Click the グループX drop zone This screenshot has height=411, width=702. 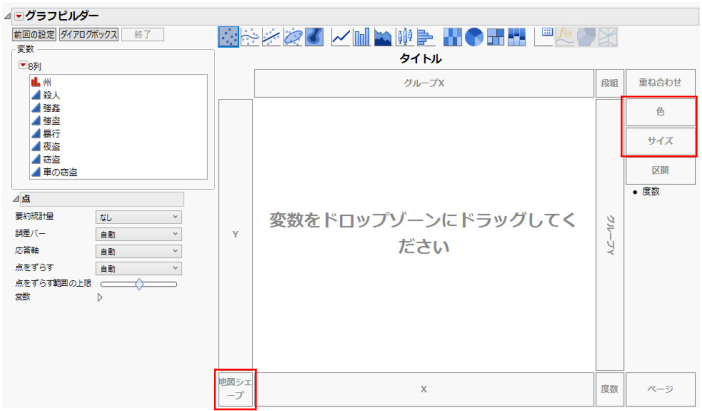tap(424, 83)
